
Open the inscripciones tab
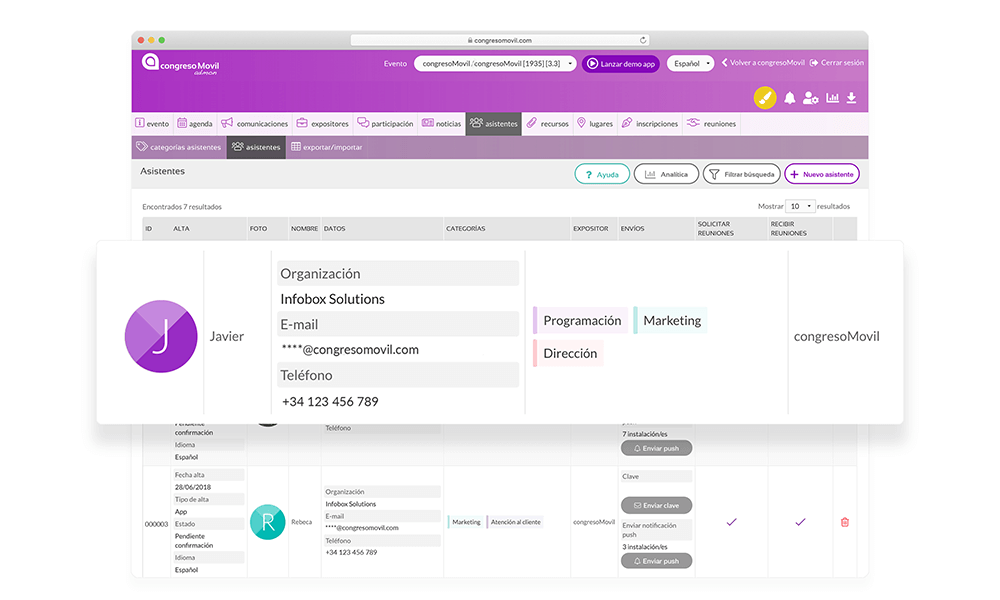tap(650, 124)
